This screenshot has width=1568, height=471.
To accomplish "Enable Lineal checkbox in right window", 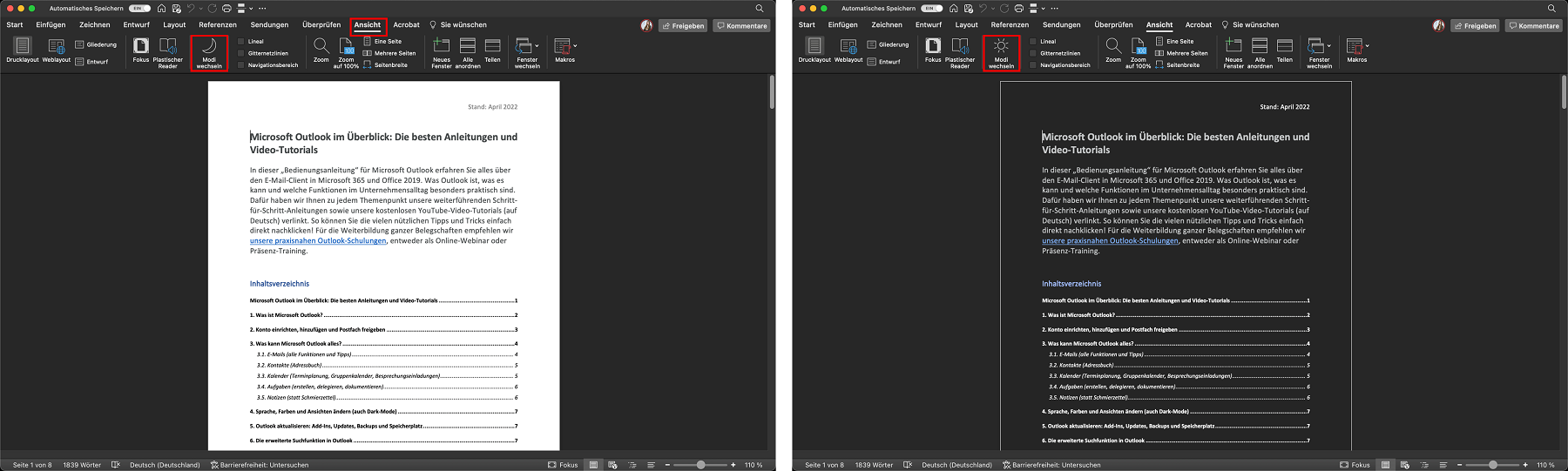I will [1033, 41].
